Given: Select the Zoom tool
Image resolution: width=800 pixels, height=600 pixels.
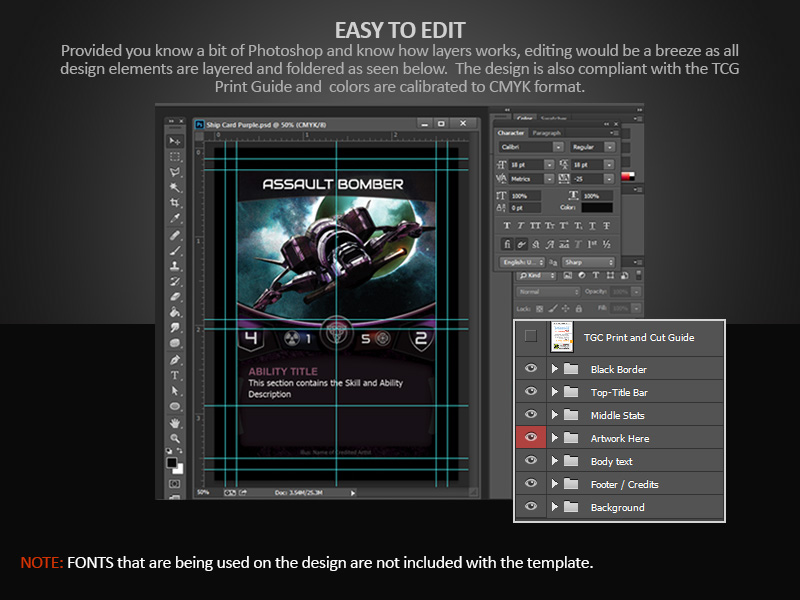Looking at the screenshot, I should click(175, 438).
